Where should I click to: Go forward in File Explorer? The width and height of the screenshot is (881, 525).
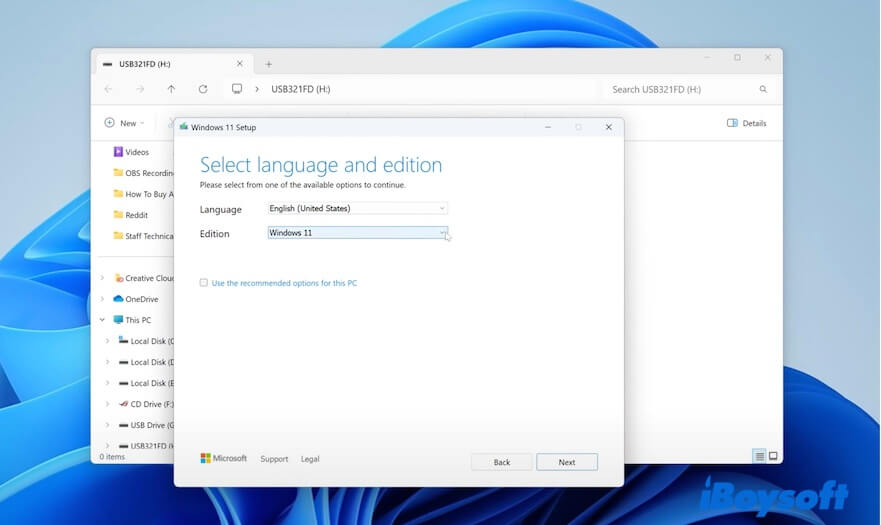[x=140, y=89]
